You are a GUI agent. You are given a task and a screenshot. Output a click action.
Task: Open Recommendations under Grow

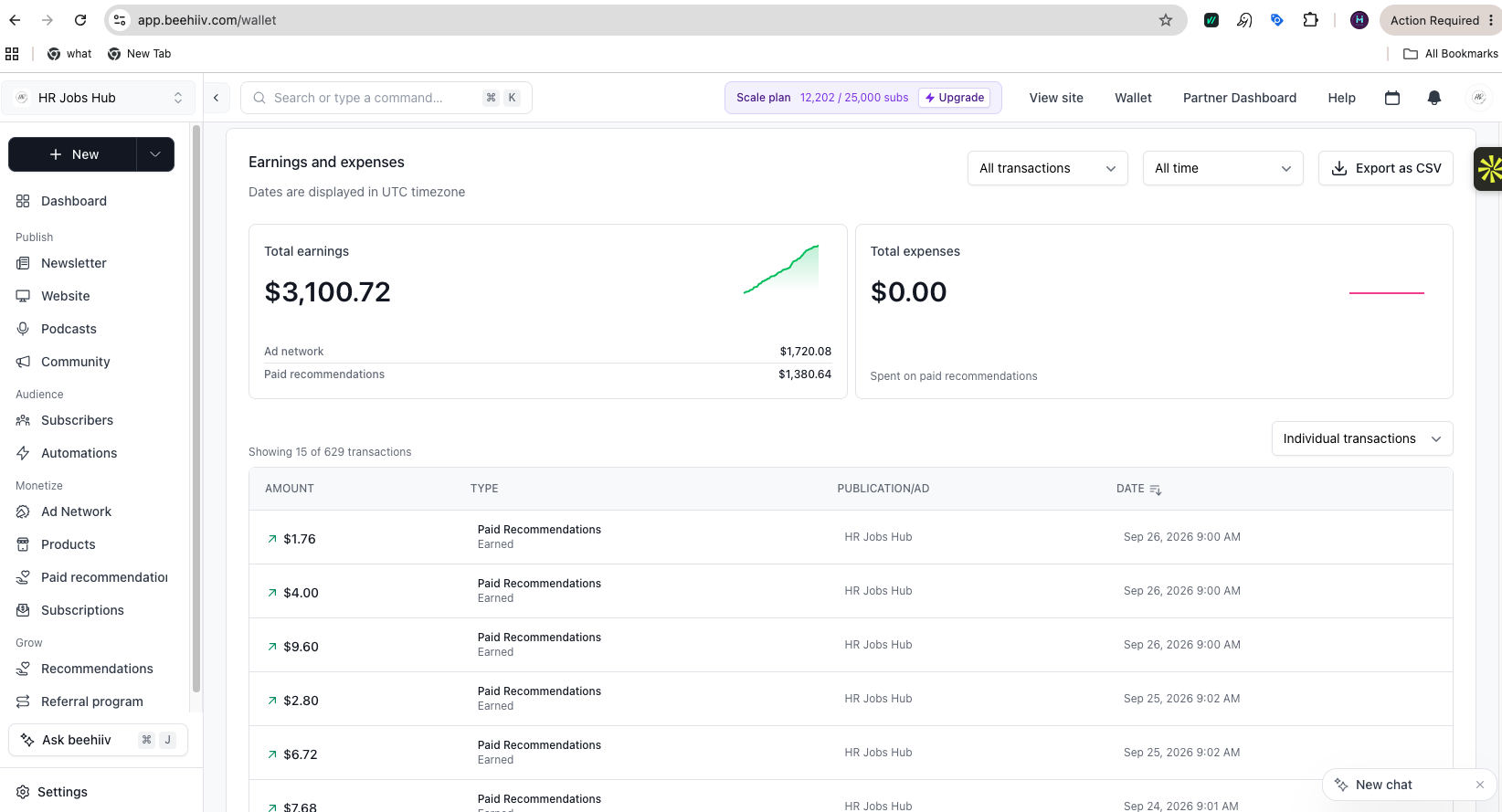(x=85, y=669)
